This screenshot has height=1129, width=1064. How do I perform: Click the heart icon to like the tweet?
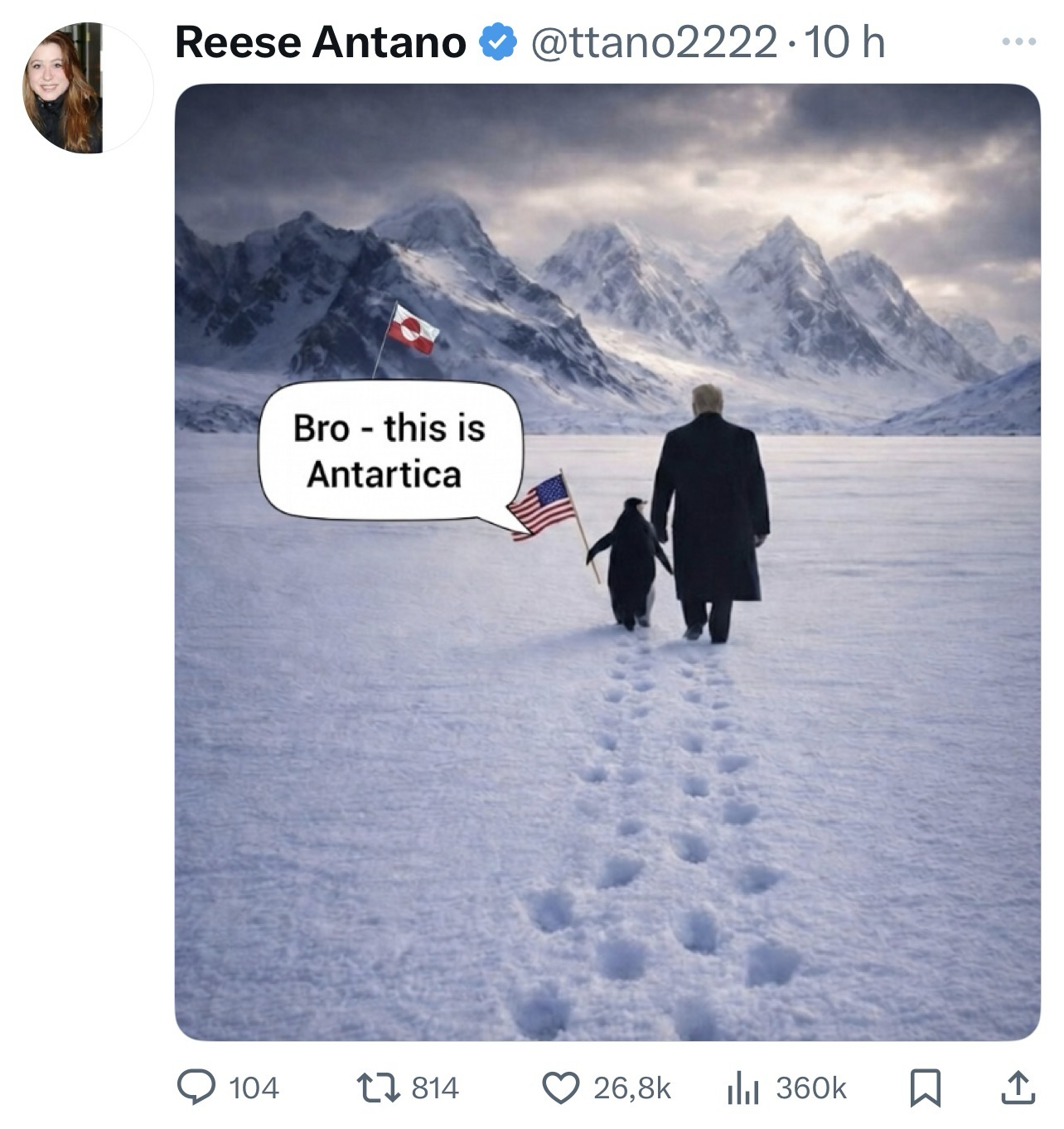click(561, 1088)
